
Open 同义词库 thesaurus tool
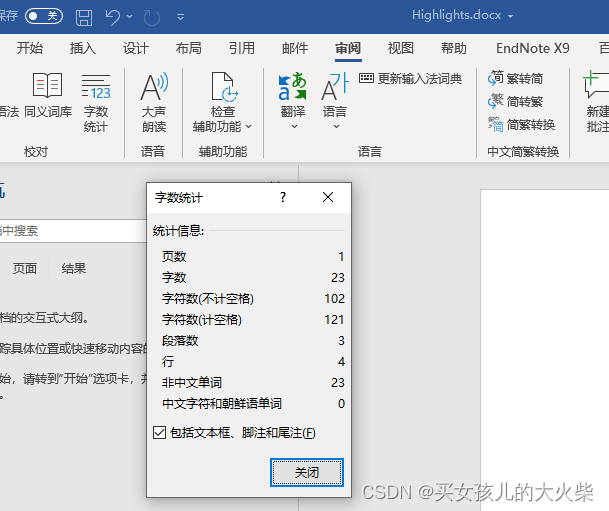point(48,95)
